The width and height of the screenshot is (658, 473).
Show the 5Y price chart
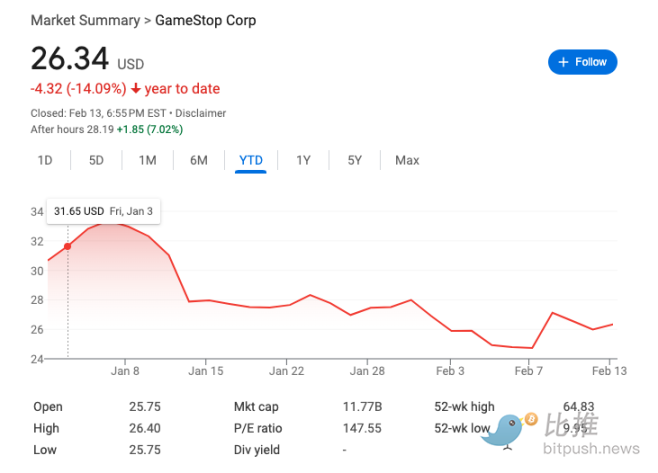(355, 160)
